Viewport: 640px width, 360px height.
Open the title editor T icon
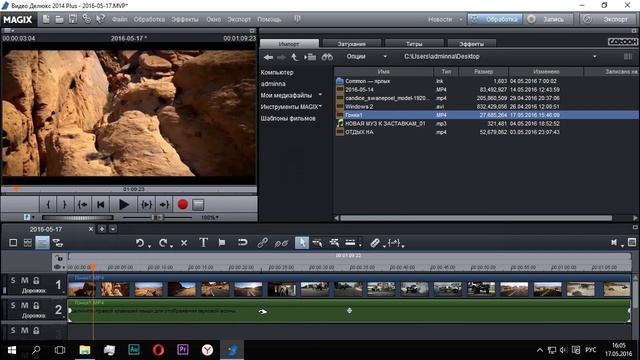203,243
